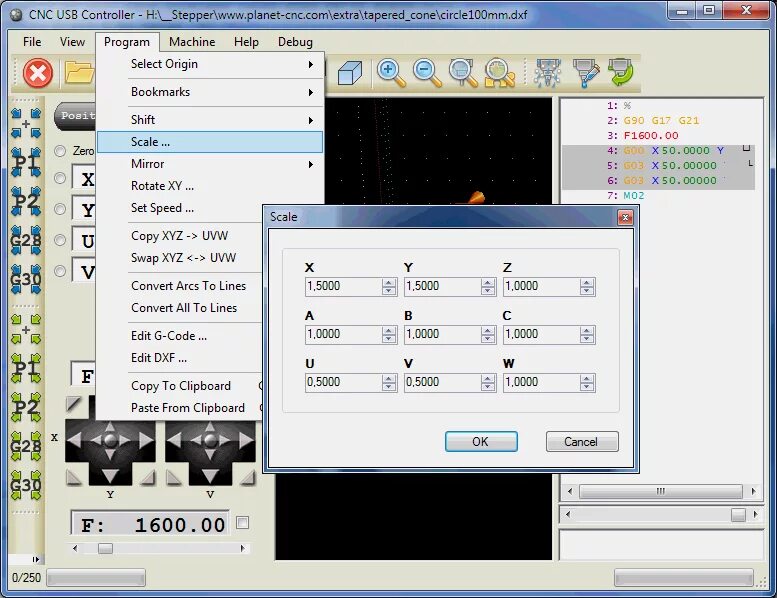
Task: Open the View menu
Action: coord(72,42)
